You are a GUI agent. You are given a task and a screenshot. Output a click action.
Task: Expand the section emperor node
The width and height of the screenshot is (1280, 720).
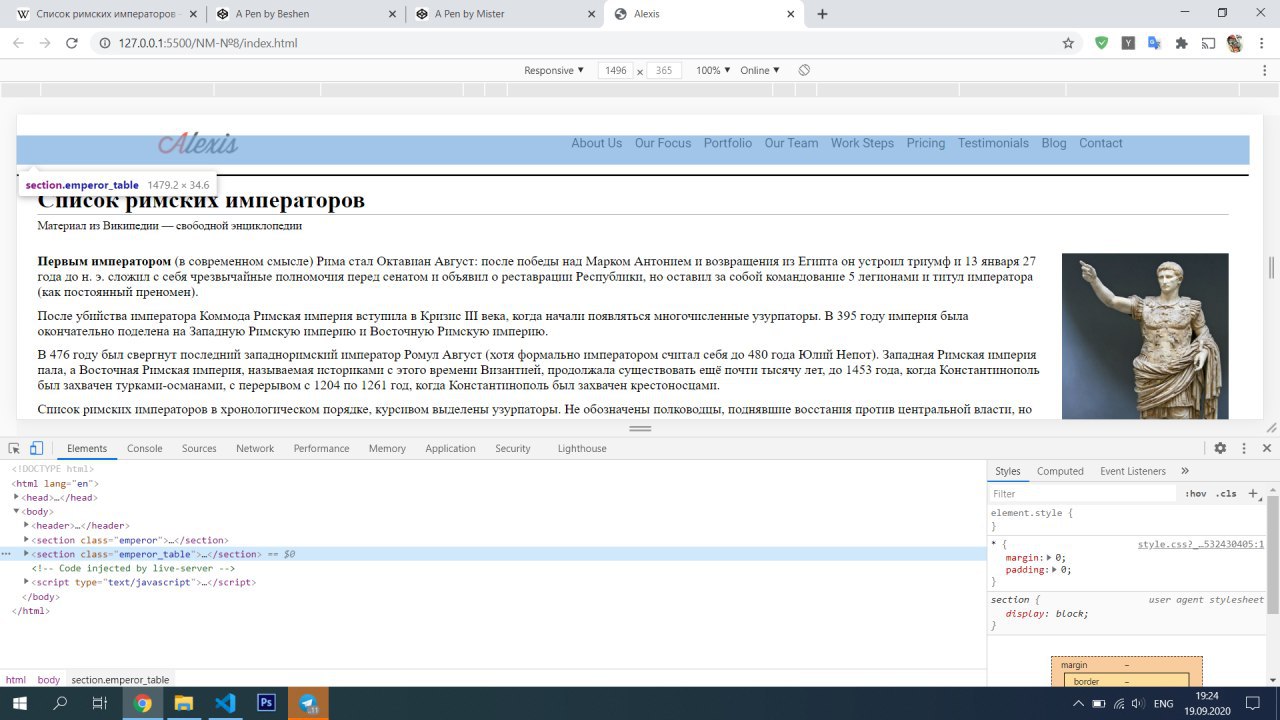(x=27, y=540)
